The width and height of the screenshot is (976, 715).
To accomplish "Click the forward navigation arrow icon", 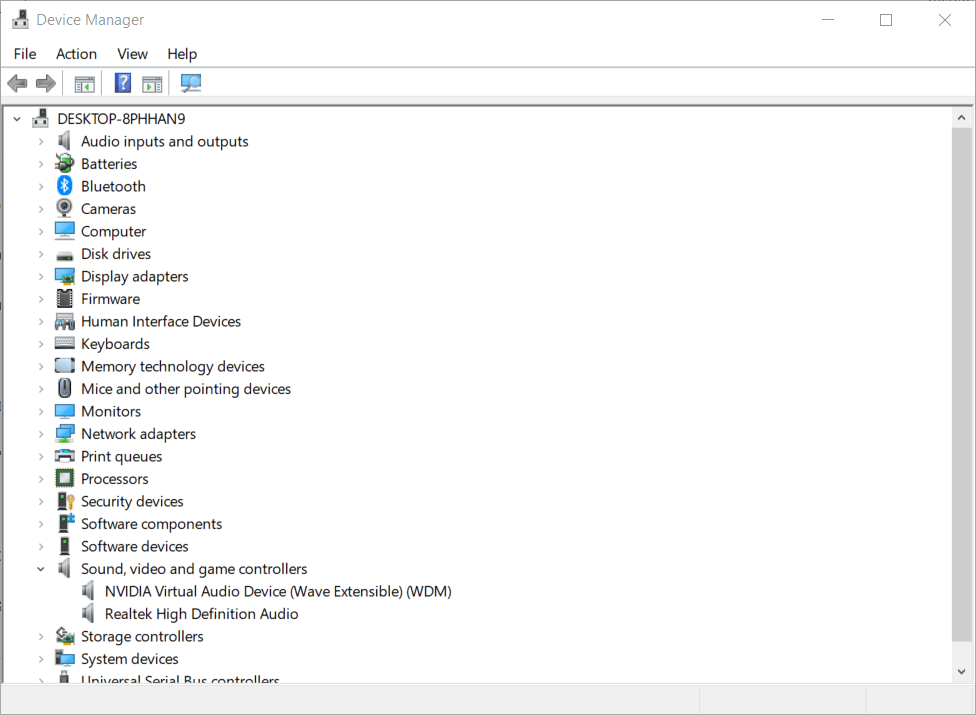I will 45,83.
